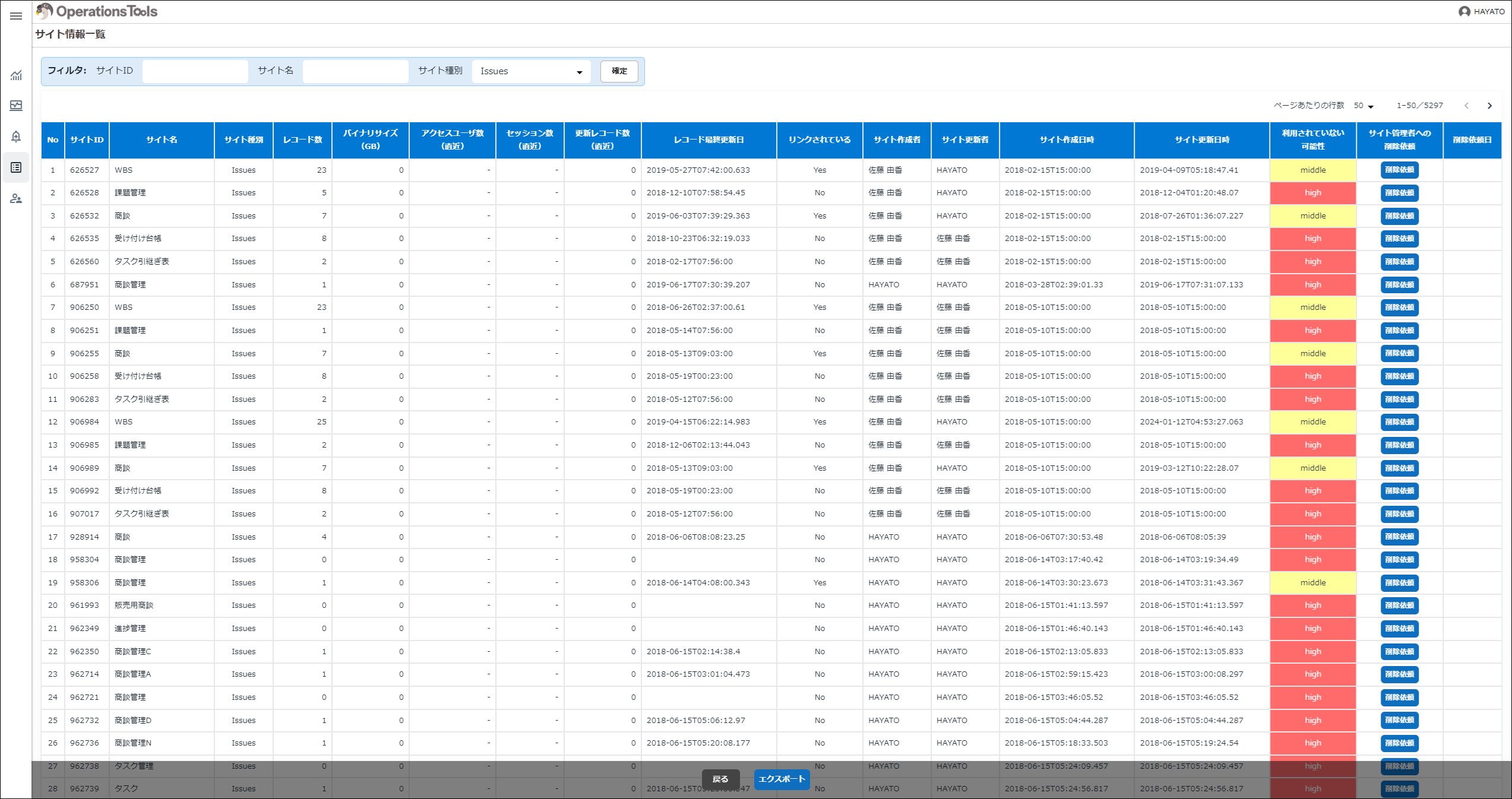Click the Operations Tools logo

point(97,11)
